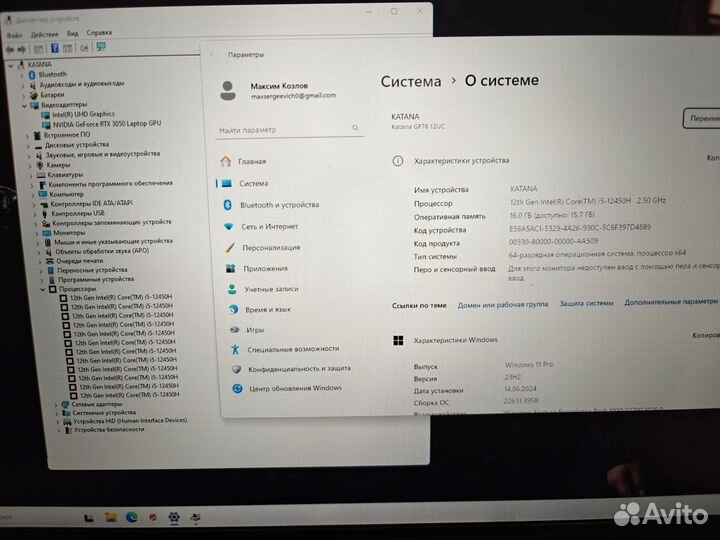Click Microsoft Edge icon in the taskbar
The width and height of the screenshot is (720, 540).
(x=131, y=517)
